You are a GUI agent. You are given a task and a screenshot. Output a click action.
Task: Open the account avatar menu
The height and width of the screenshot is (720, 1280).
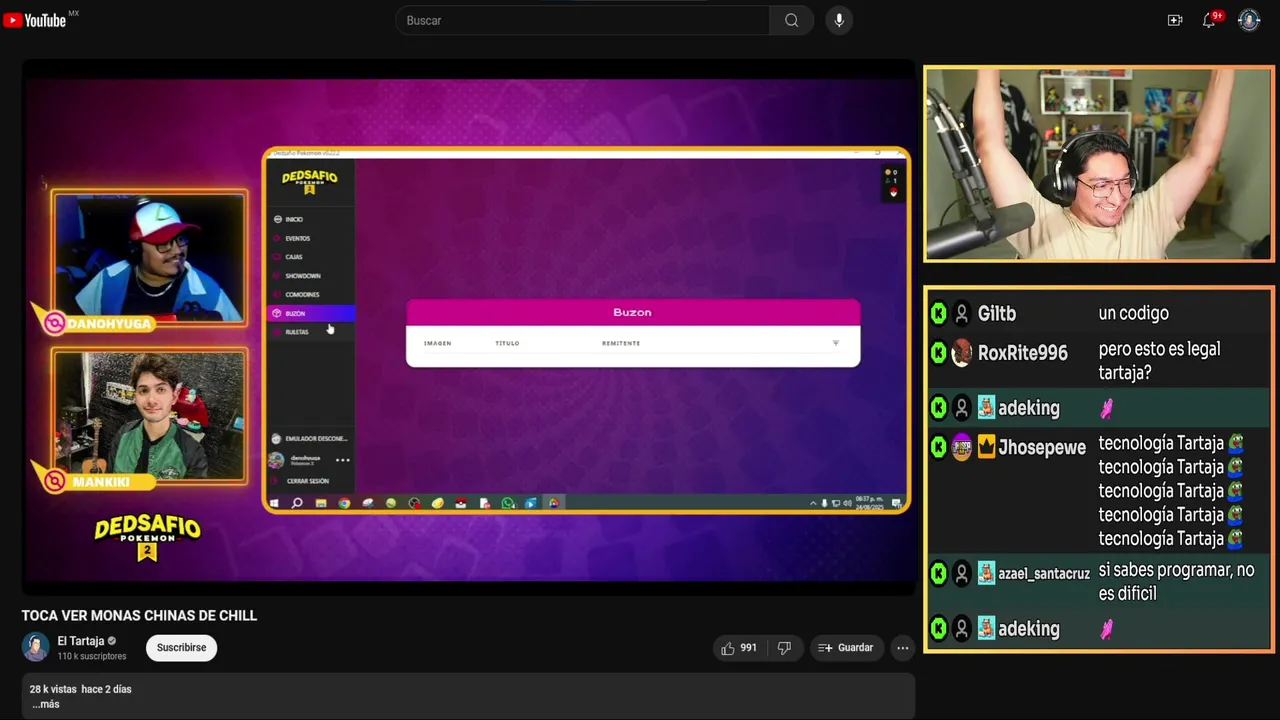click(x=1249, y=20)
